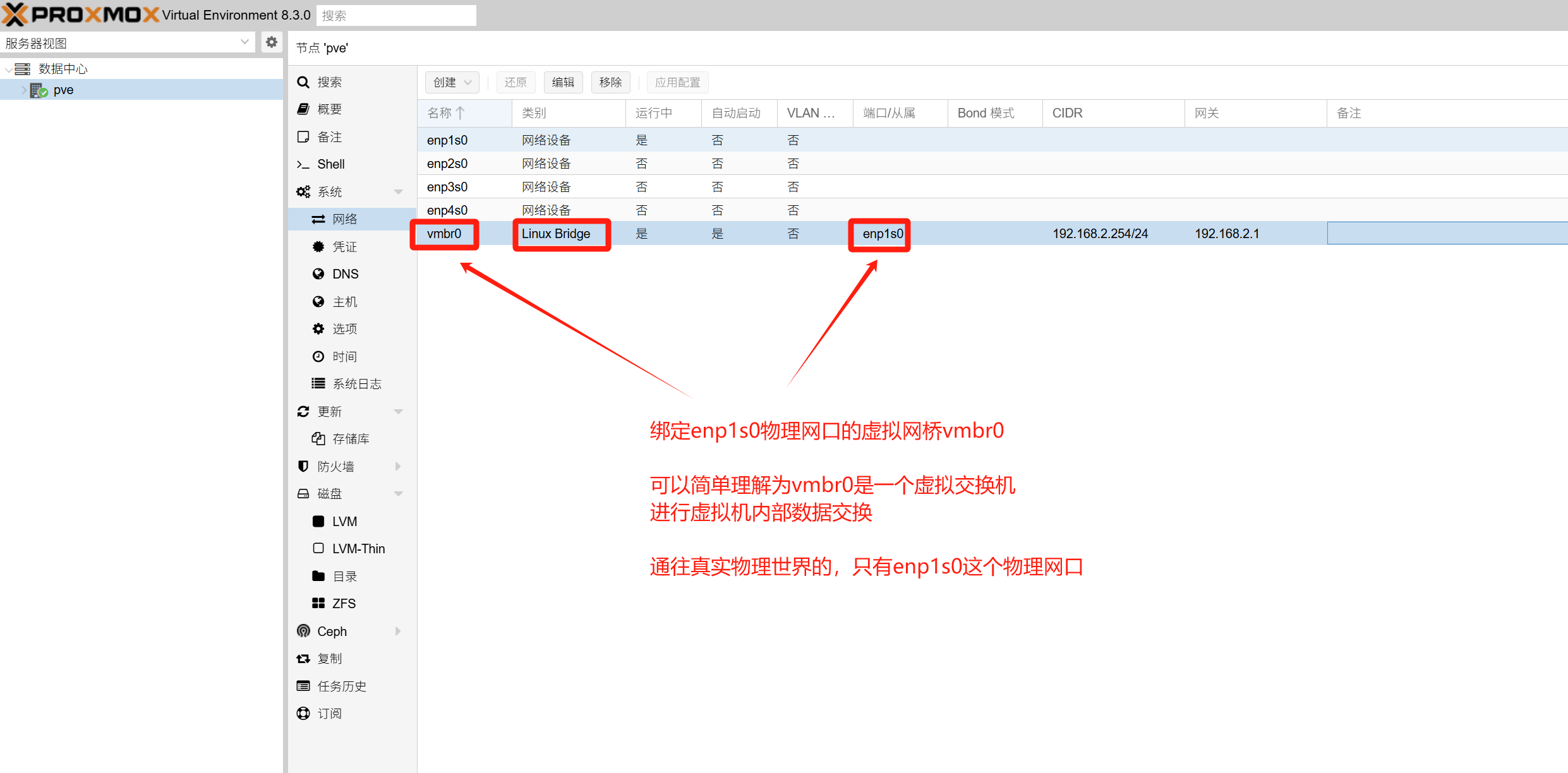Open the 服务器视图 view dropdown
Viewport: 1568px width, 773px height.
tap(126, 42)
